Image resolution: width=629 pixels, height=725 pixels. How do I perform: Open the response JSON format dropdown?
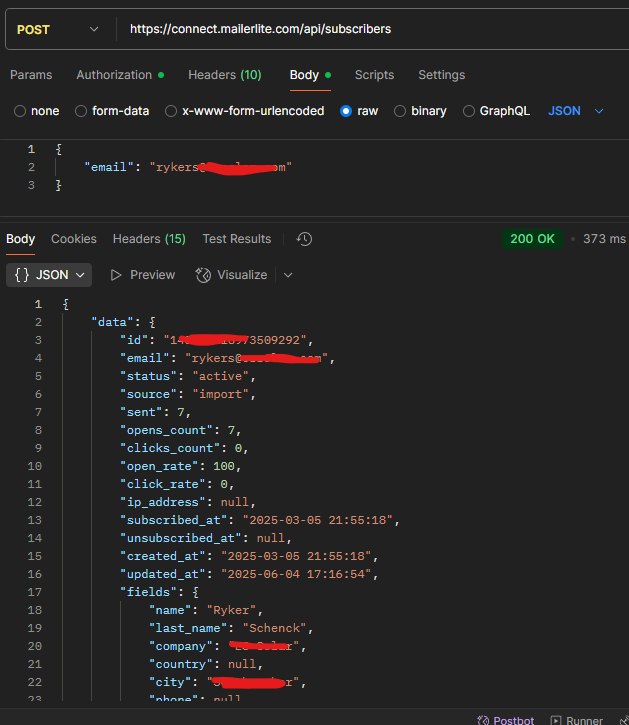[x=49, y=275]
